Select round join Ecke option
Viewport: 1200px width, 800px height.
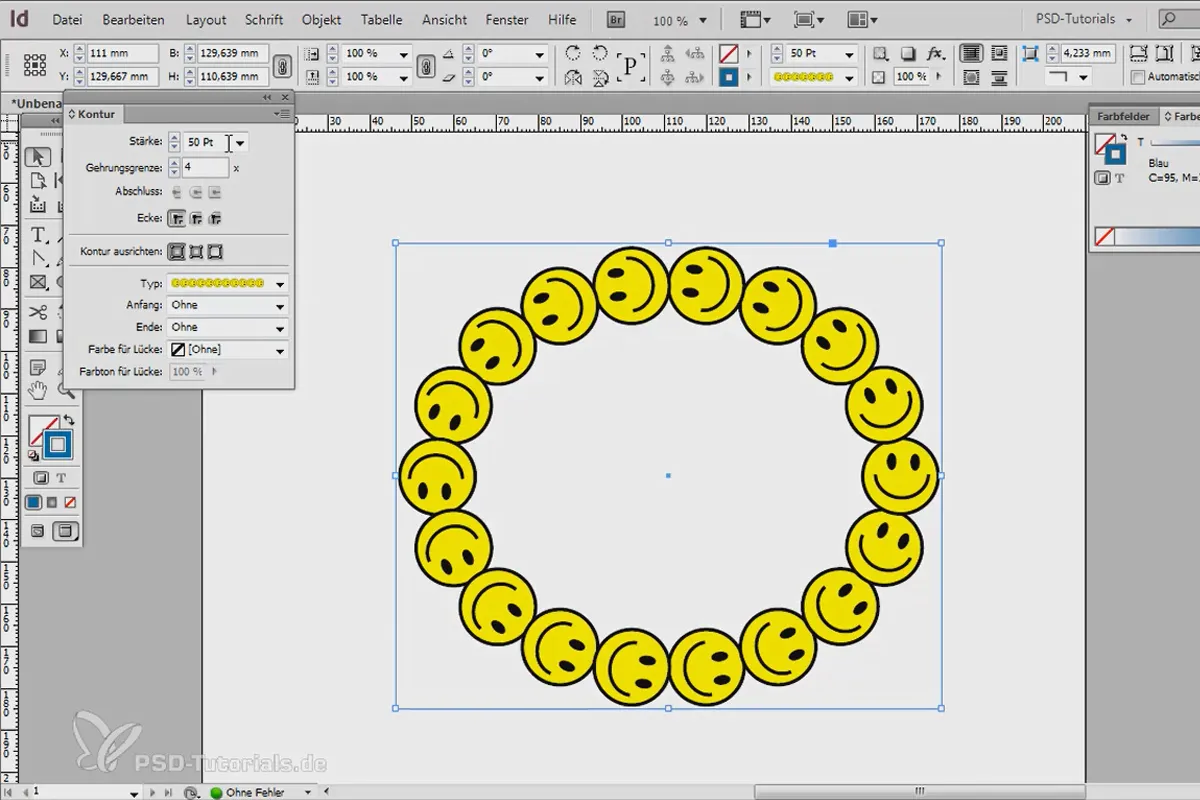click(196, 217)
